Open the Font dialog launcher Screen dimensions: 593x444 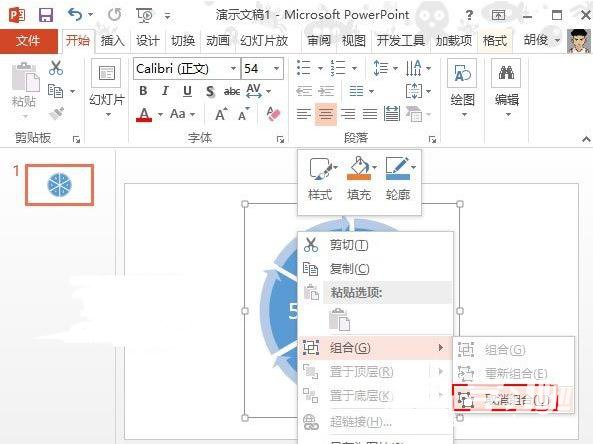coord(280,140)
